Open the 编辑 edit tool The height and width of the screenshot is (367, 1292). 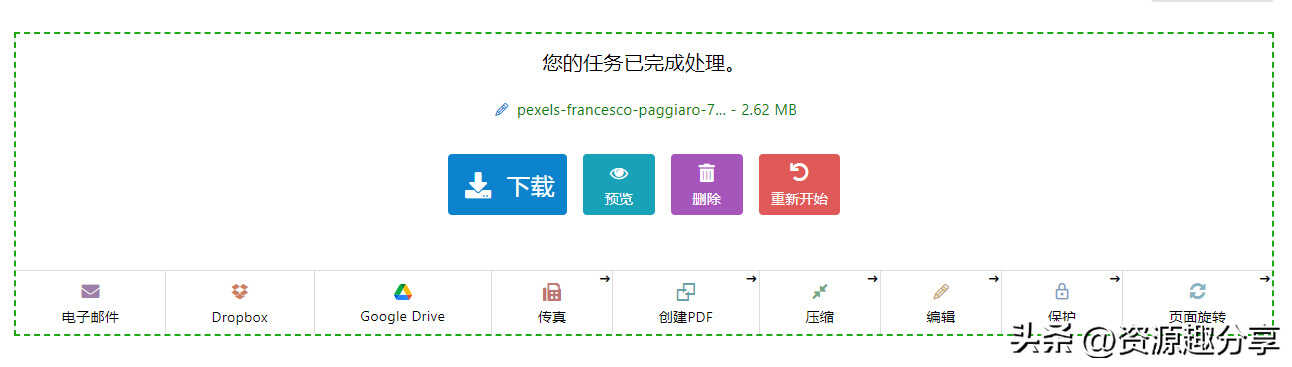941,302
